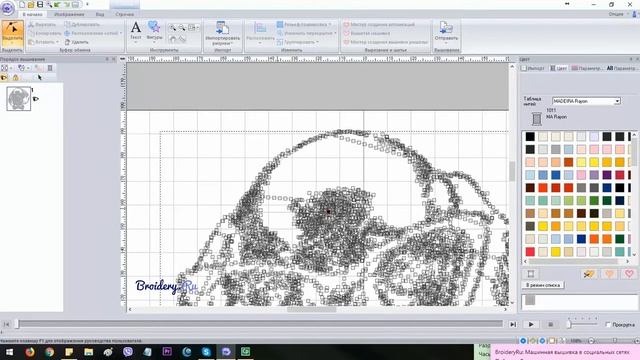Select the black swatch in top-left palette
This screenshot has height=360, width=640.
coord(530,136)
